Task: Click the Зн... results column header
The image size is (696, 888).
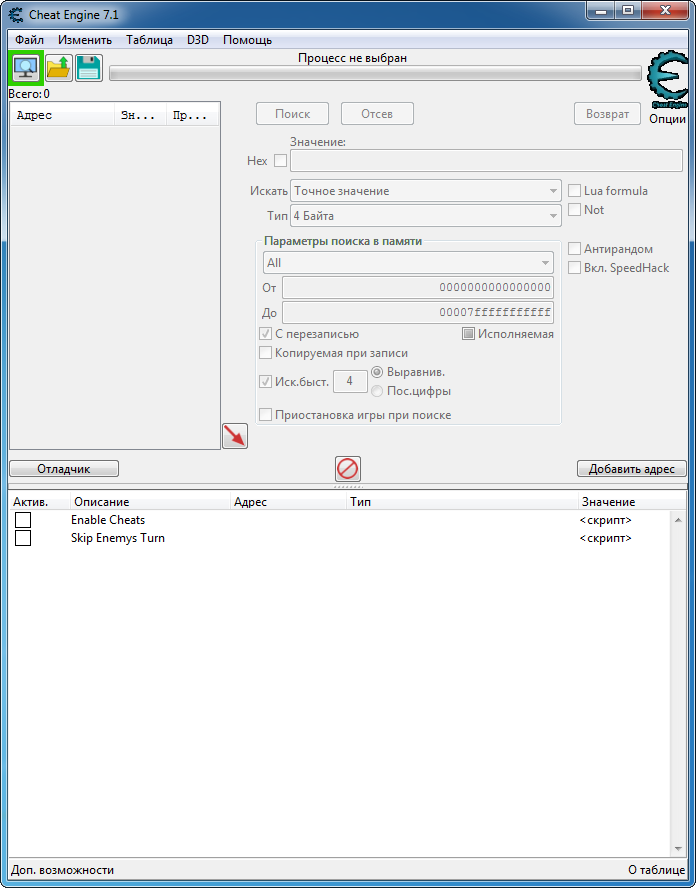Action: tap(140, 116)
